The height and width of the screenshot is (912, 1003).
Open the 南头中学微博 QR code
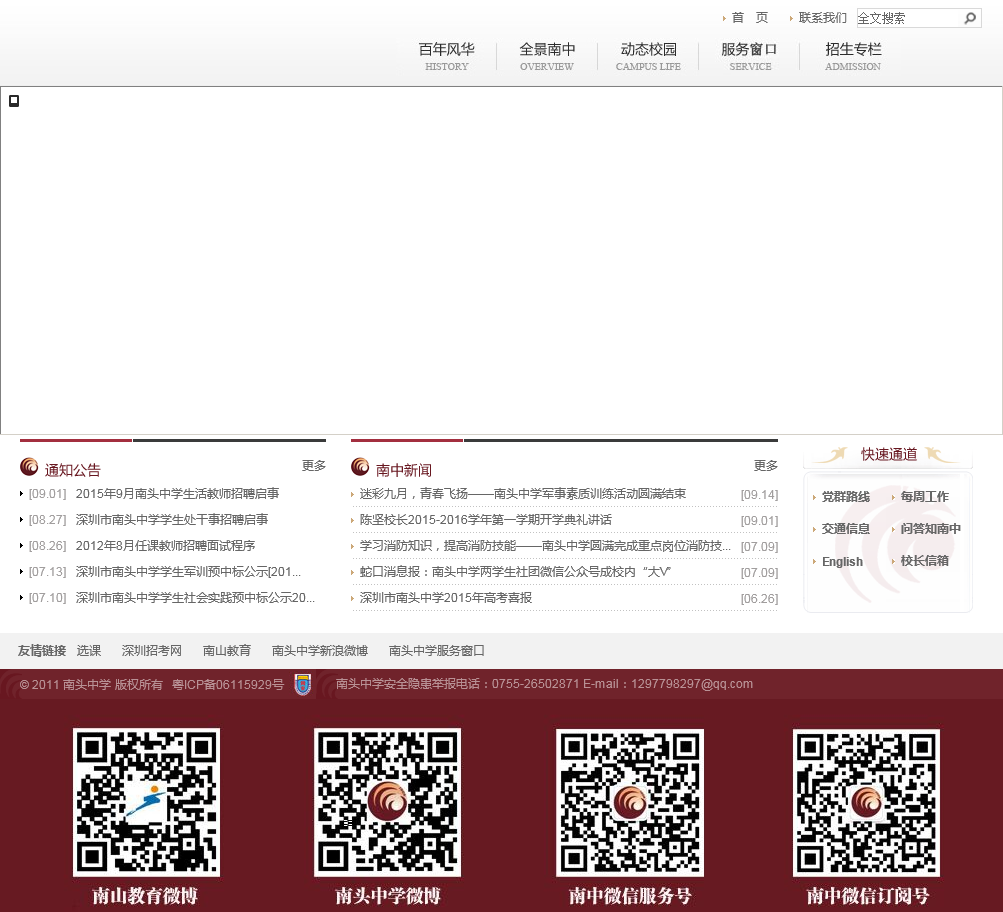[388, 802]
